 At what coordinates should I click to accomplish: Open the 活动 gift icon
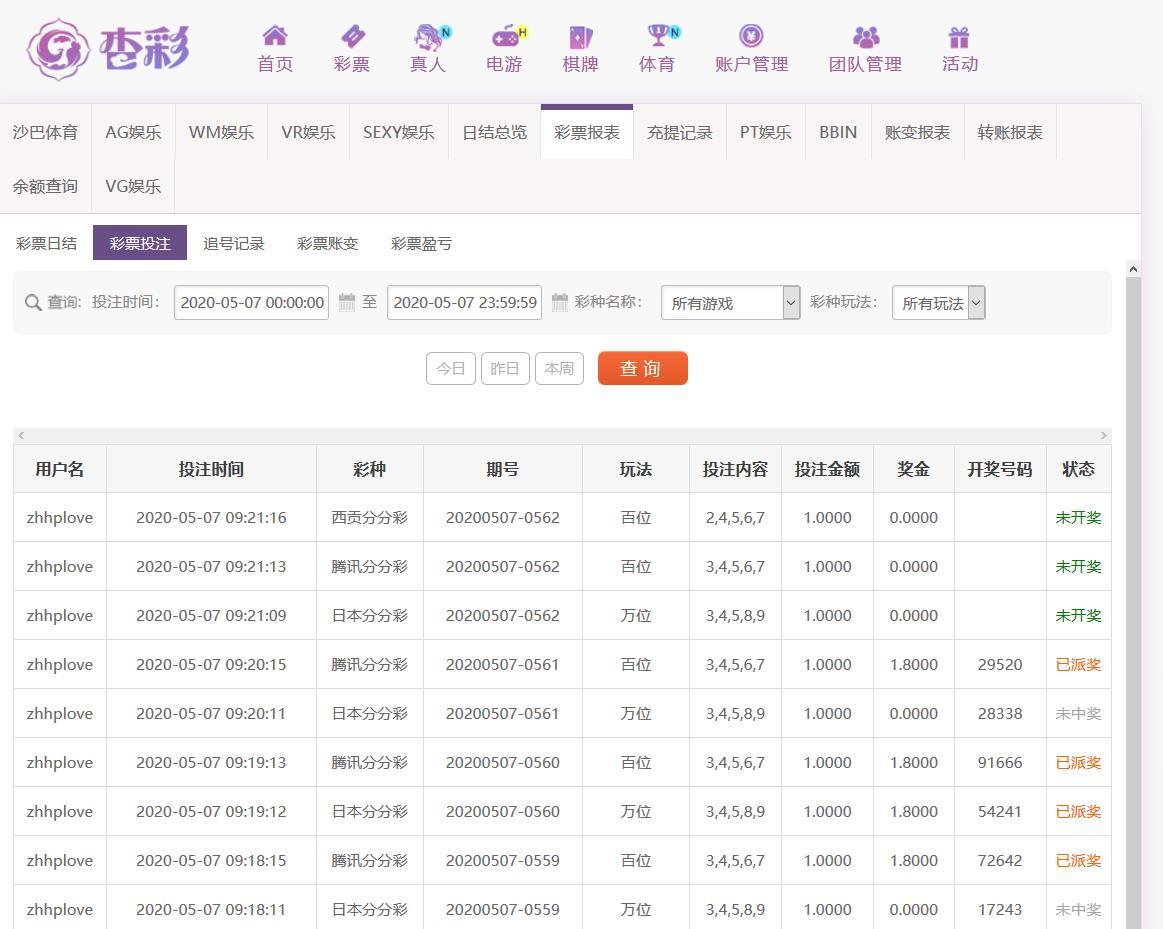coord(959,37)
